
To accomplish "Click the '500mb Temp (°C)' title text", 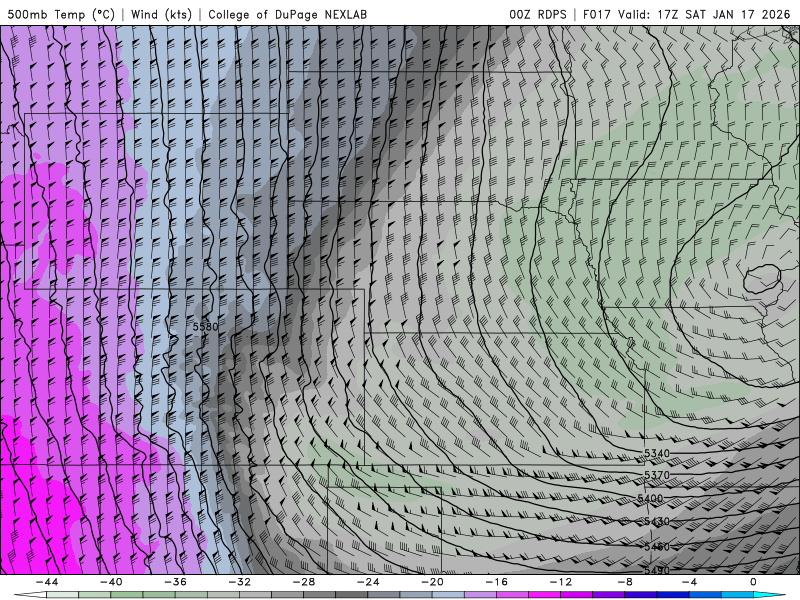I will pos(61,14).
